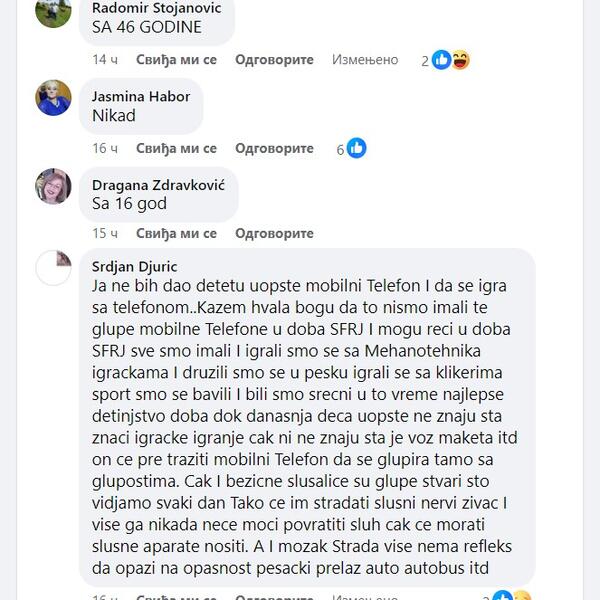Like Dragana Zdravković's comment via Свиђа ми се
The image size is (600, 600).
pyautogui.click(x=176, y=234)
